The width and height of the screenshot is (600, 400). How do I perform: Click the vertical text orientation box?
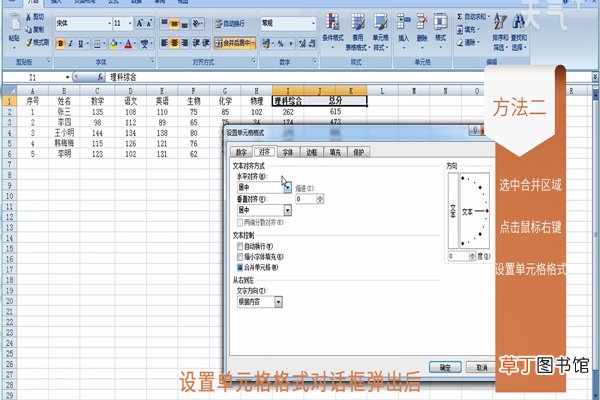tap(453, 211)
